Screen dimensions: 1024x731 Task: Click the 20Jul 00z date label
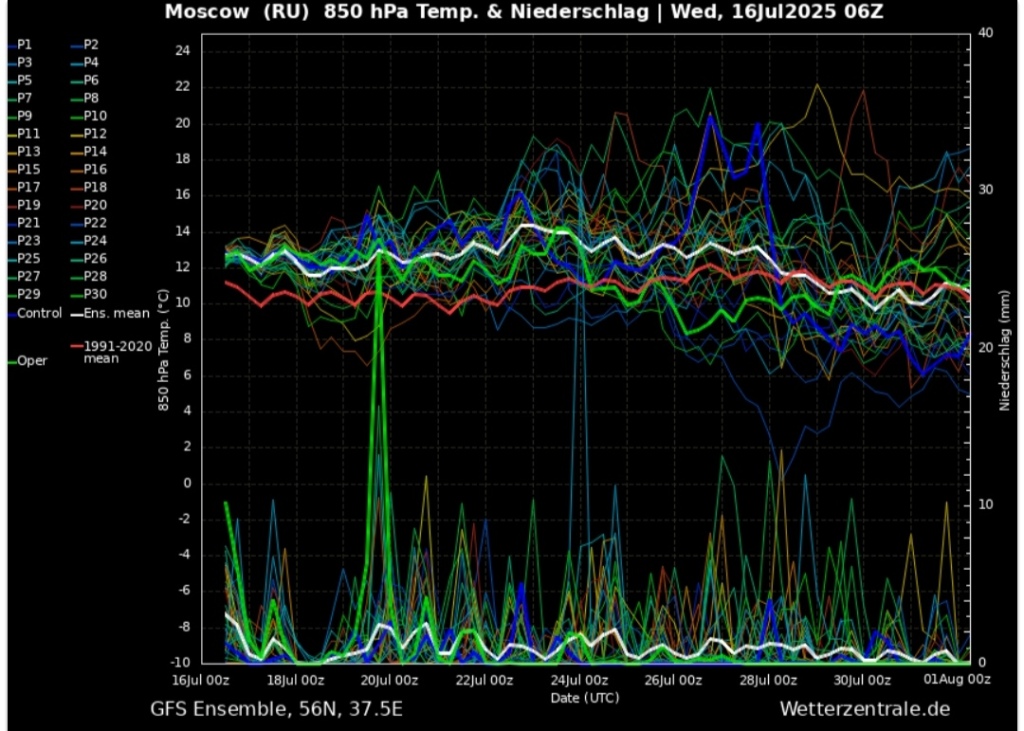389,681
